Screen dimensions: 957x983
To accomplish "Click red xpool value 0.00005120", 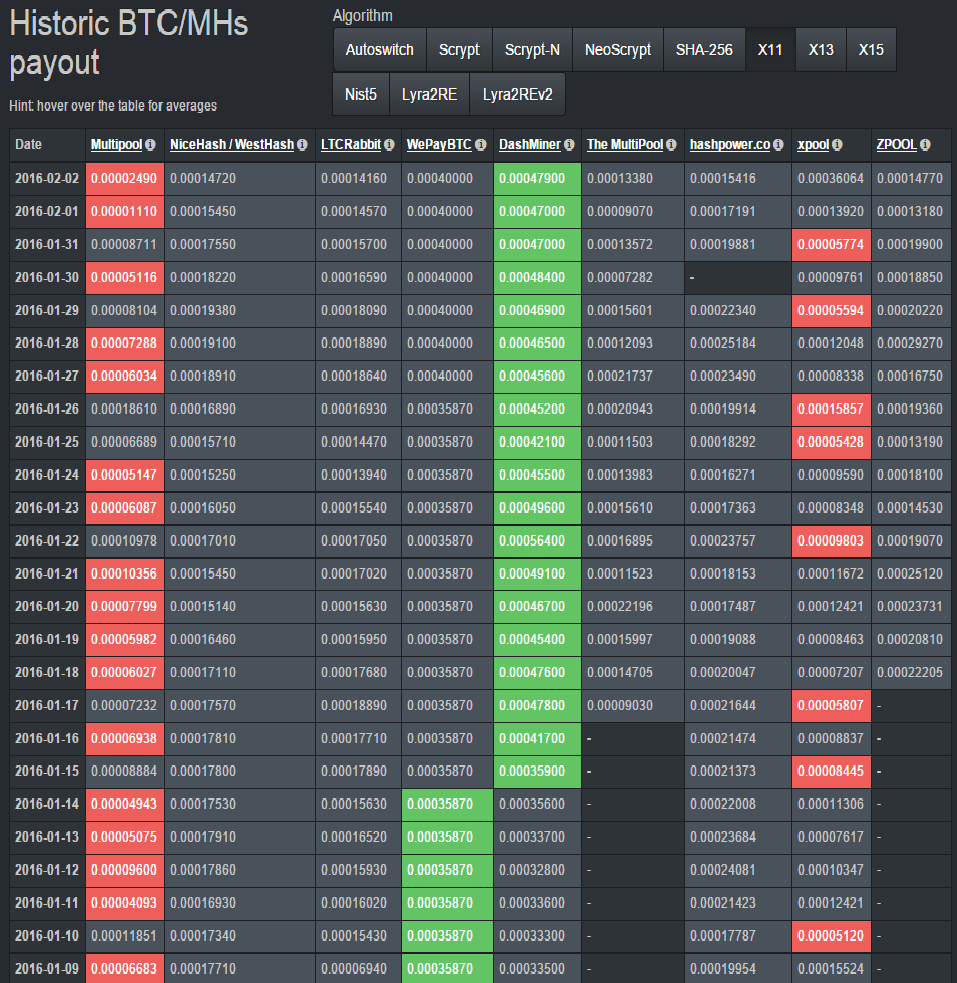I will 831,936.
